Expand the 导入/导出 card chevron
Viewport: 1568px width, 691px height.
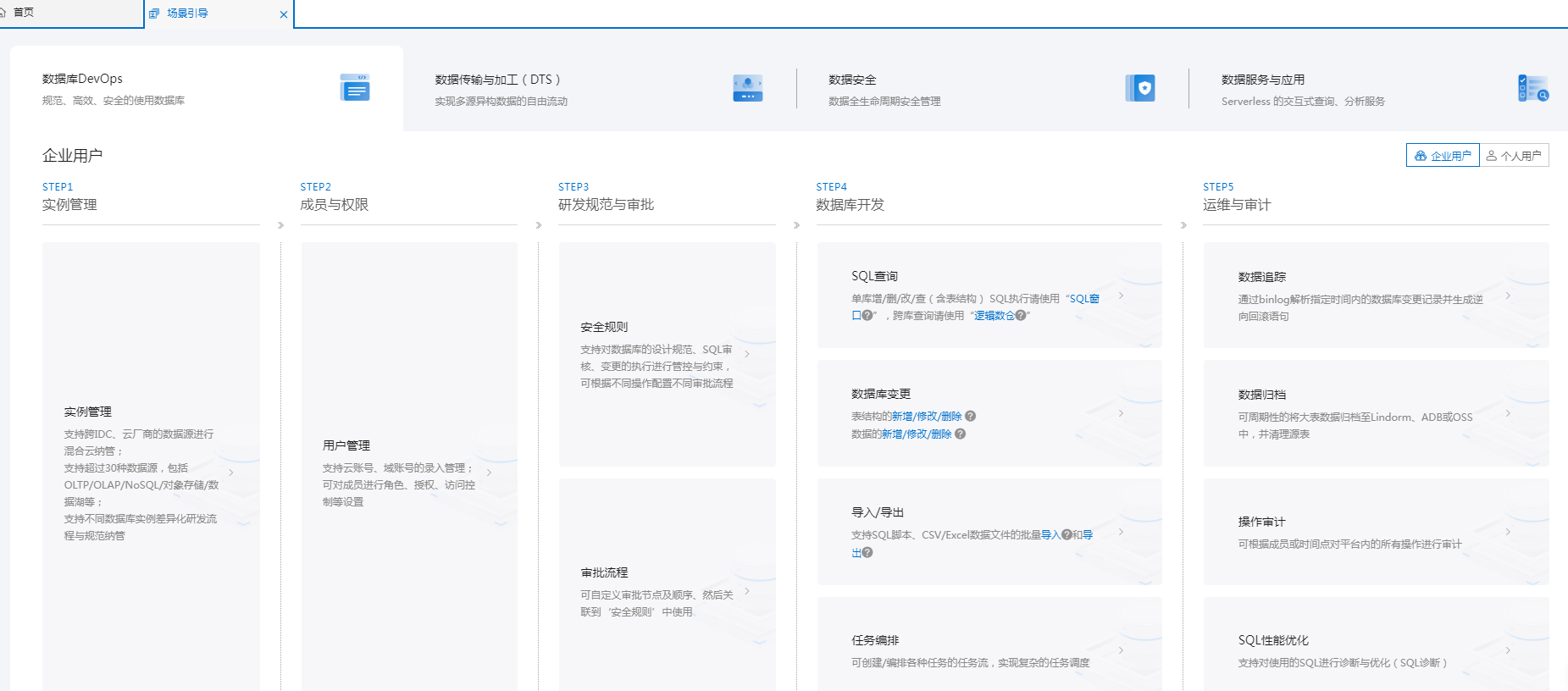click(1122, 532)
